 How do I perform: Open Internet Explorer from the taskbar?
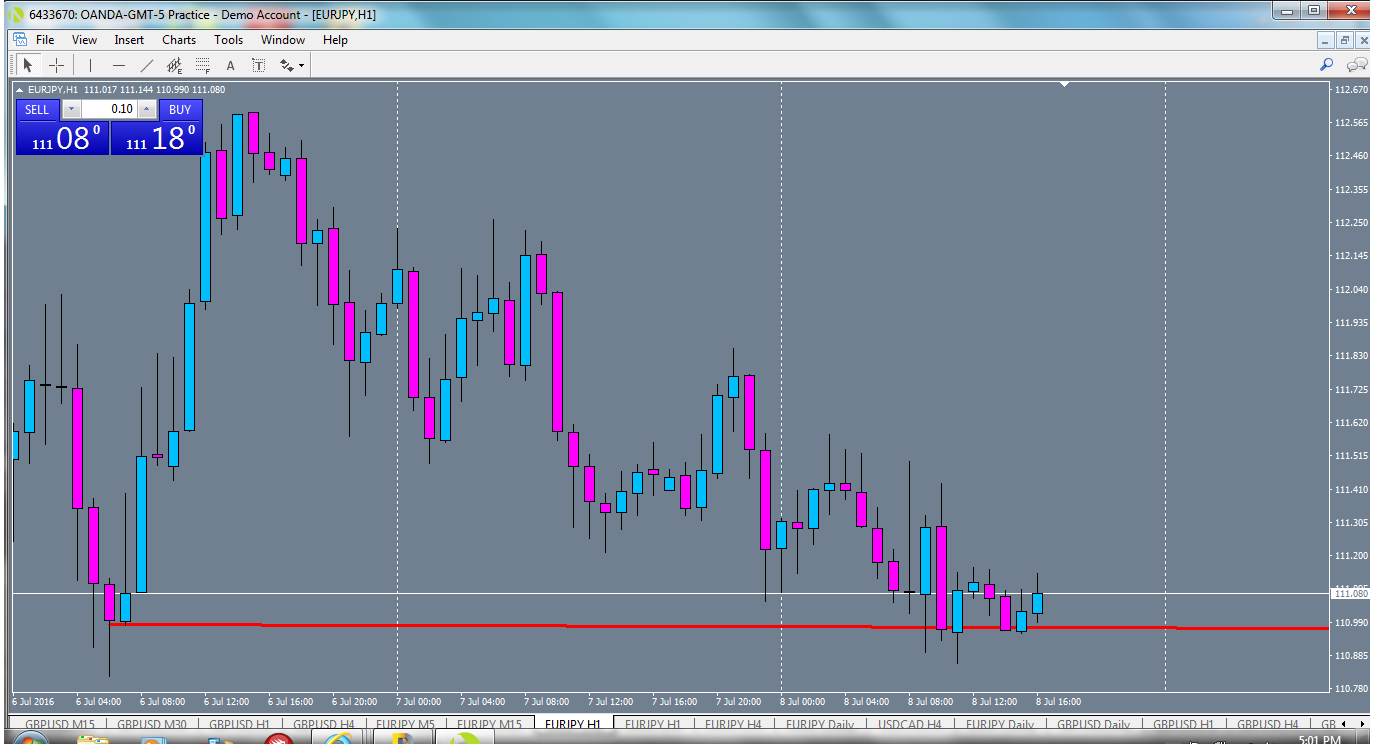click(x=337, y=740)
